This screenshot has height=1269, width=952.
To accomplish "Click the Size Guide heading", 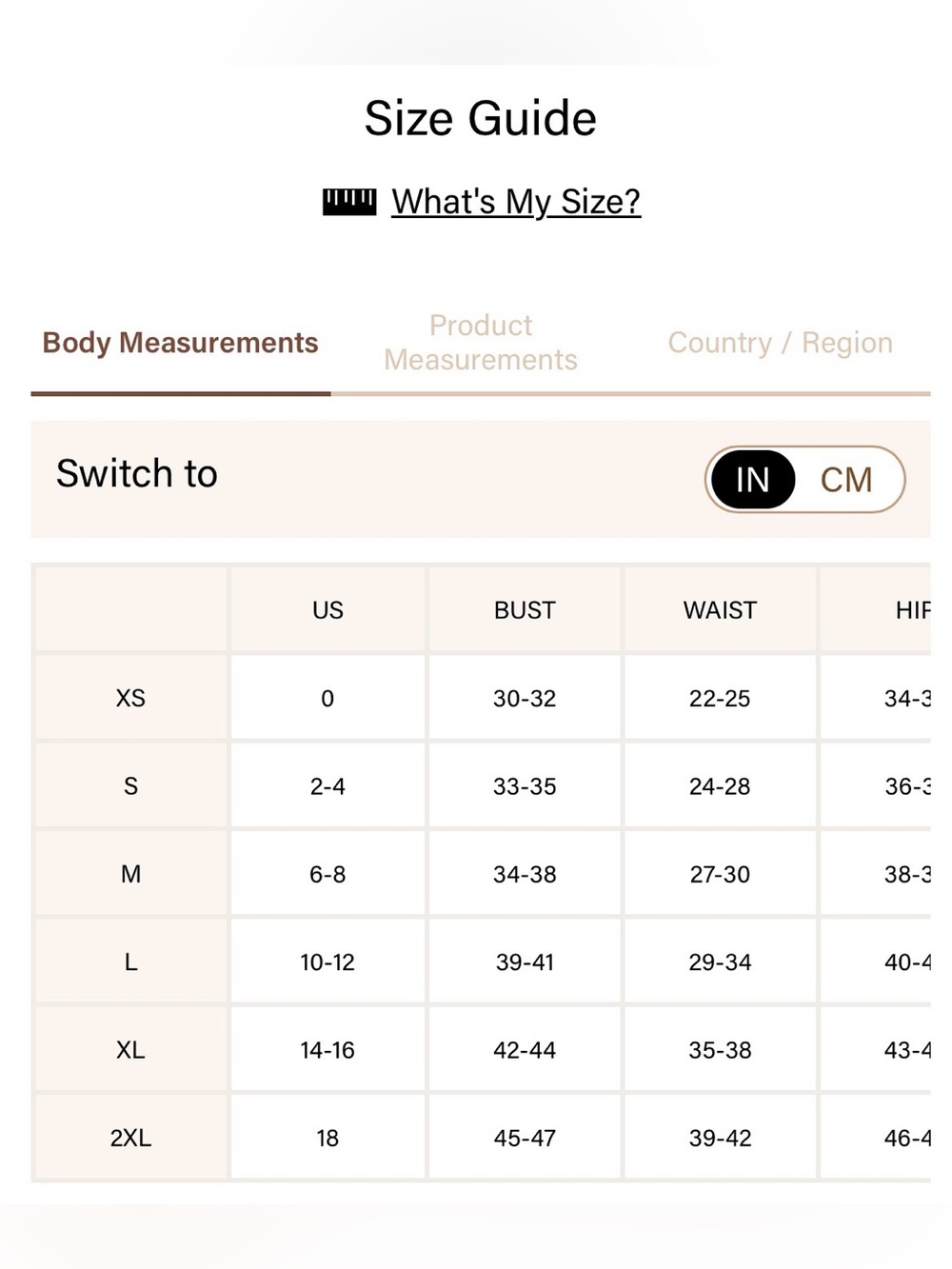I will coord(481,118).
